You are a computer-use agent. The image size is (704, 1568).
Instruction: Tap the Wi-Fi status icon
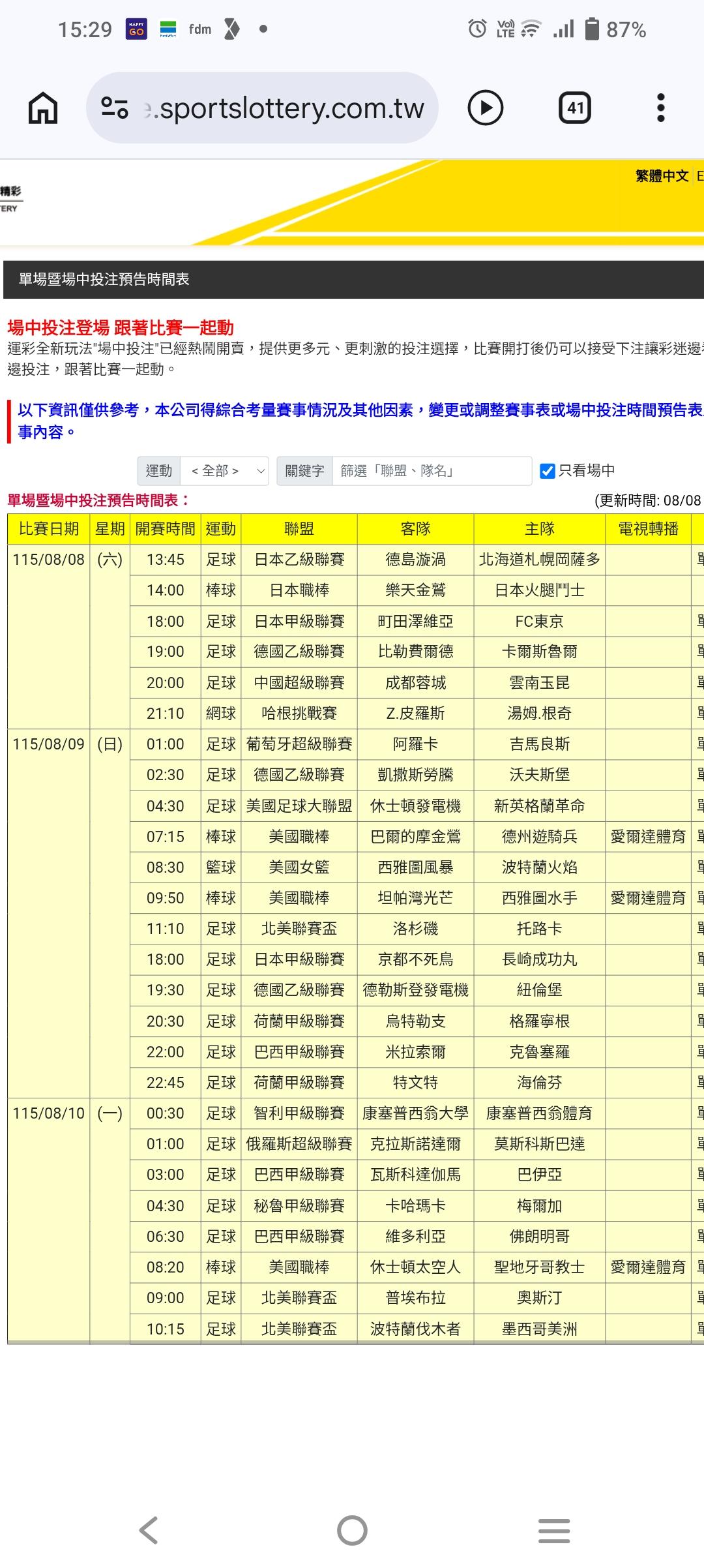point(531,29)
